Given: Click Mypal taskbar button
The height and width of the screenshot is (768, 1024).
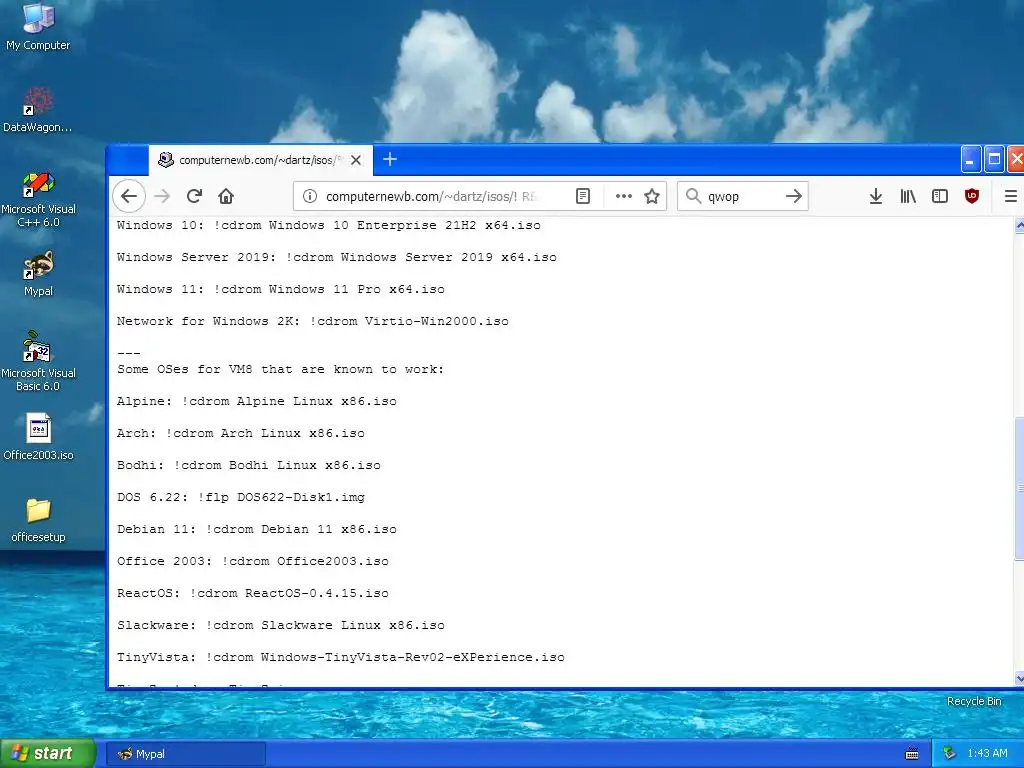Looking at the screenshot, I should [186, 754].
